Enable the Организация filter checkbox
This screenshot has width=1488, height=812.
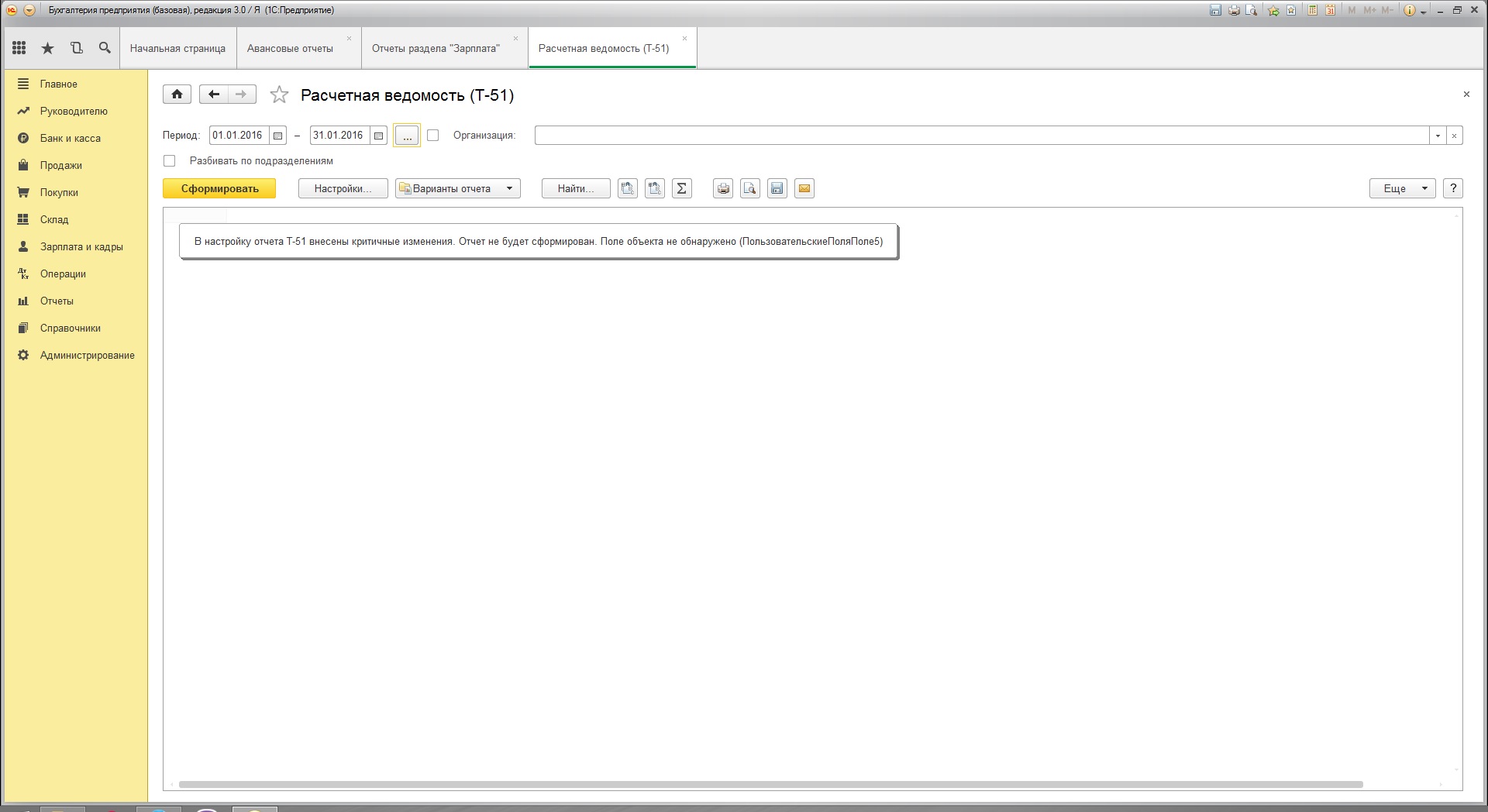(433, 135)
